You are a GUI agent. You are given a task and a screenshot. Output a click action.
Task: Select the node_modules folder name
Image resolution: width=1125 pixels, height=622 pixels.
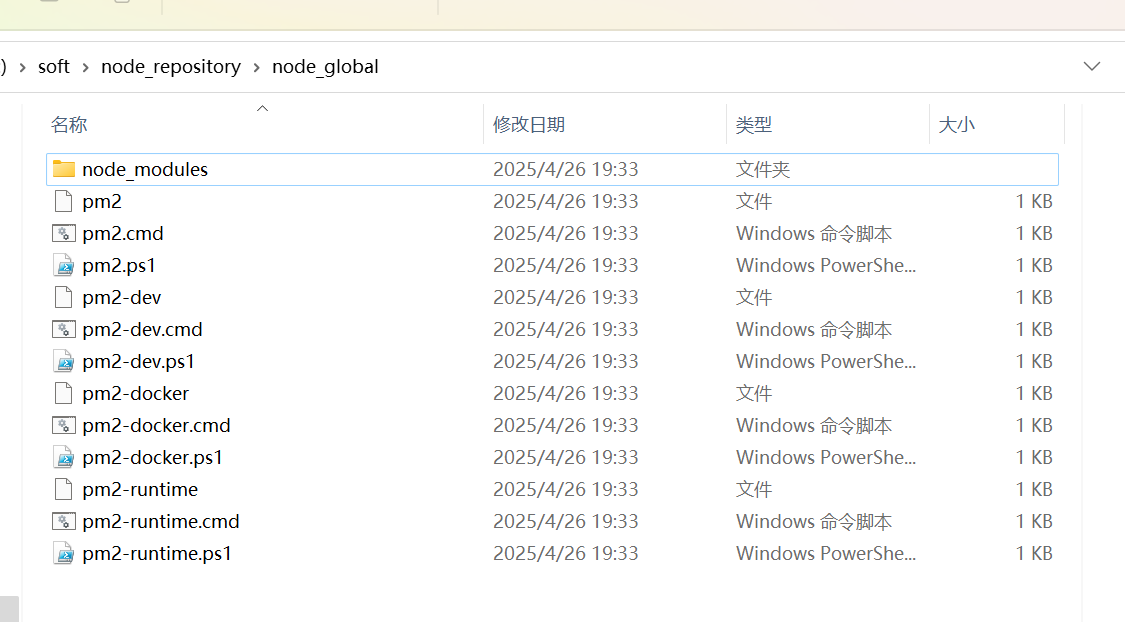(x=145, y=169)
